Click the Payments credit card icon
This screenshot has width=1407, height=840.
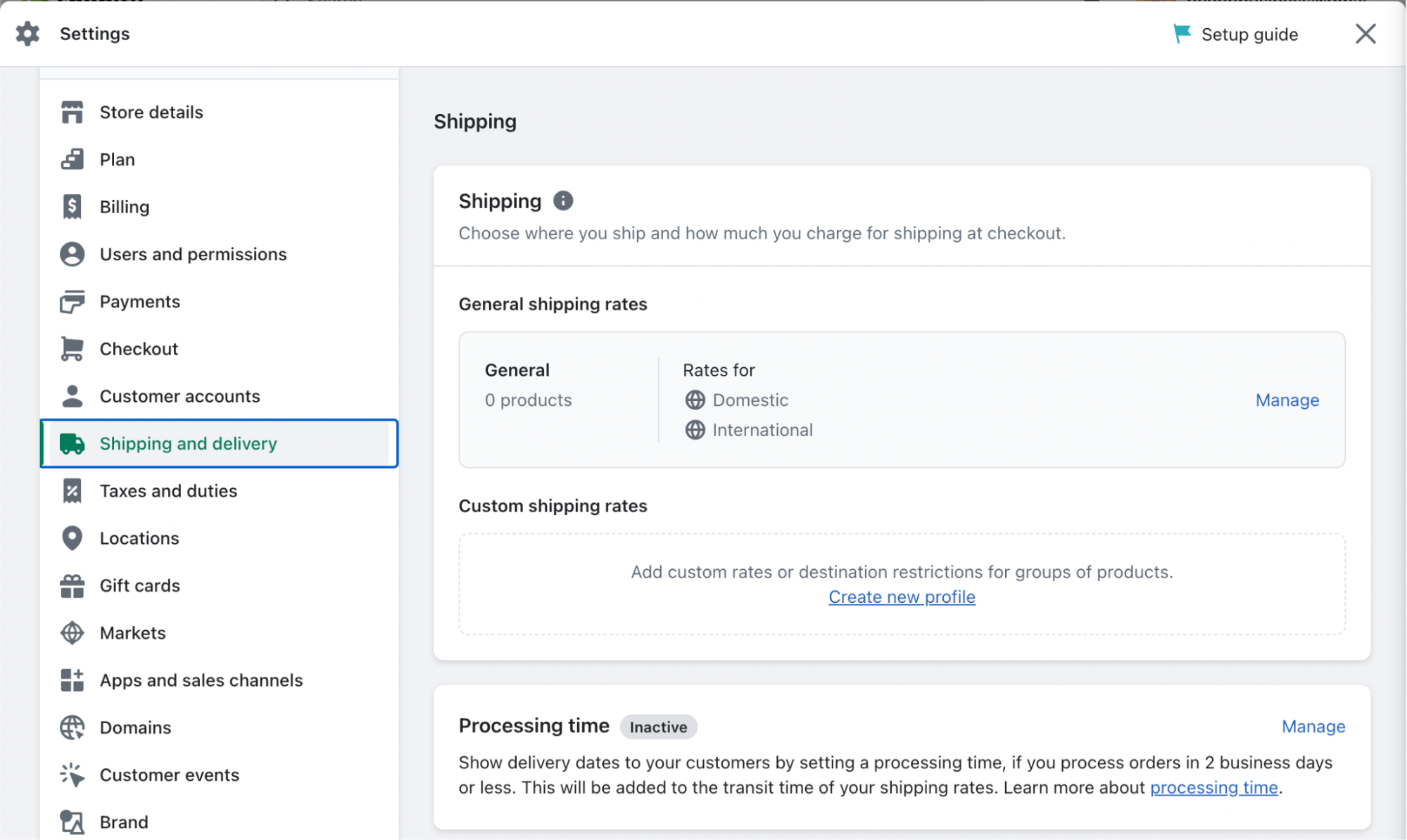coord(72,302)
